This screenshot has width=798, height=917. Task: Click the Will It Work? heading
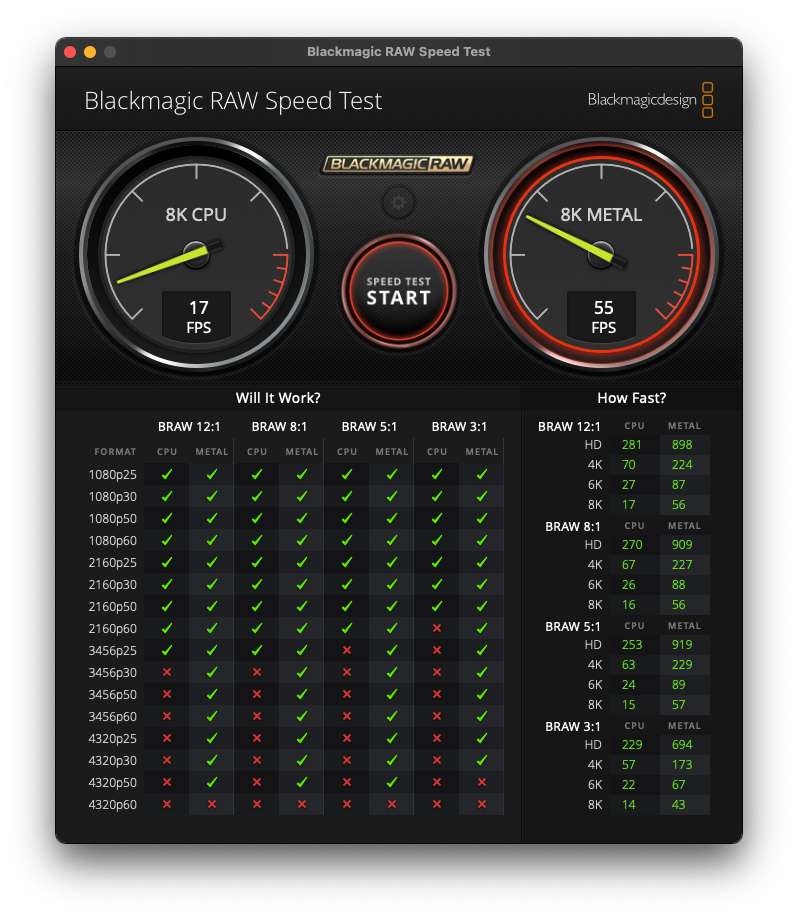pyautogui.click(x=278, y=398)
